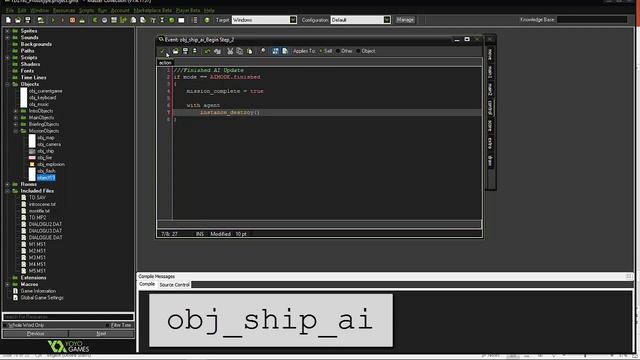Switch to the Source Control tab
This screenshot has height=360, width=640.
point(174,285)
